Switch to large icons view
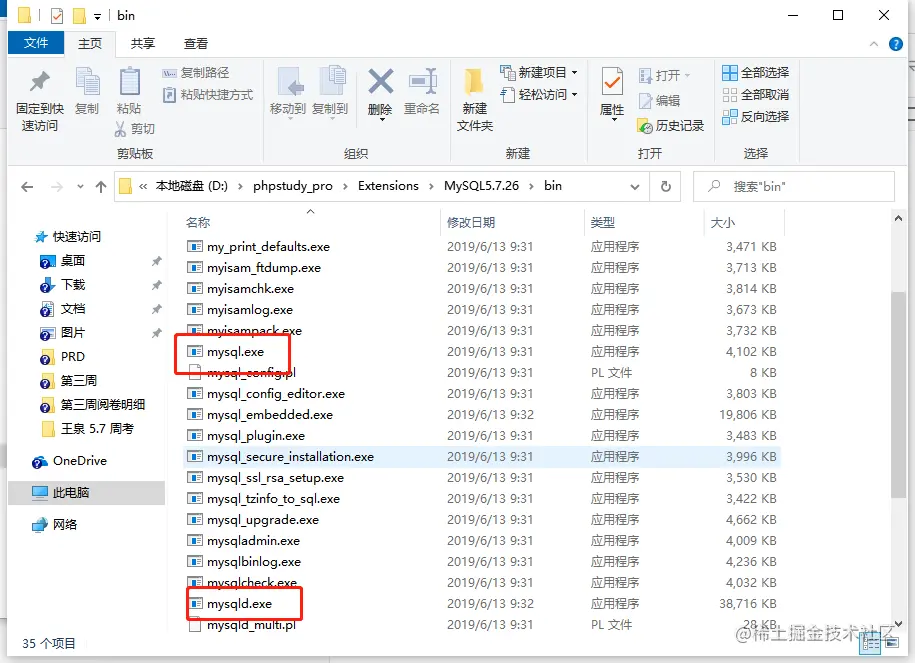The width and height of the screenshot is (915, 663). click(x=890, y=643)
